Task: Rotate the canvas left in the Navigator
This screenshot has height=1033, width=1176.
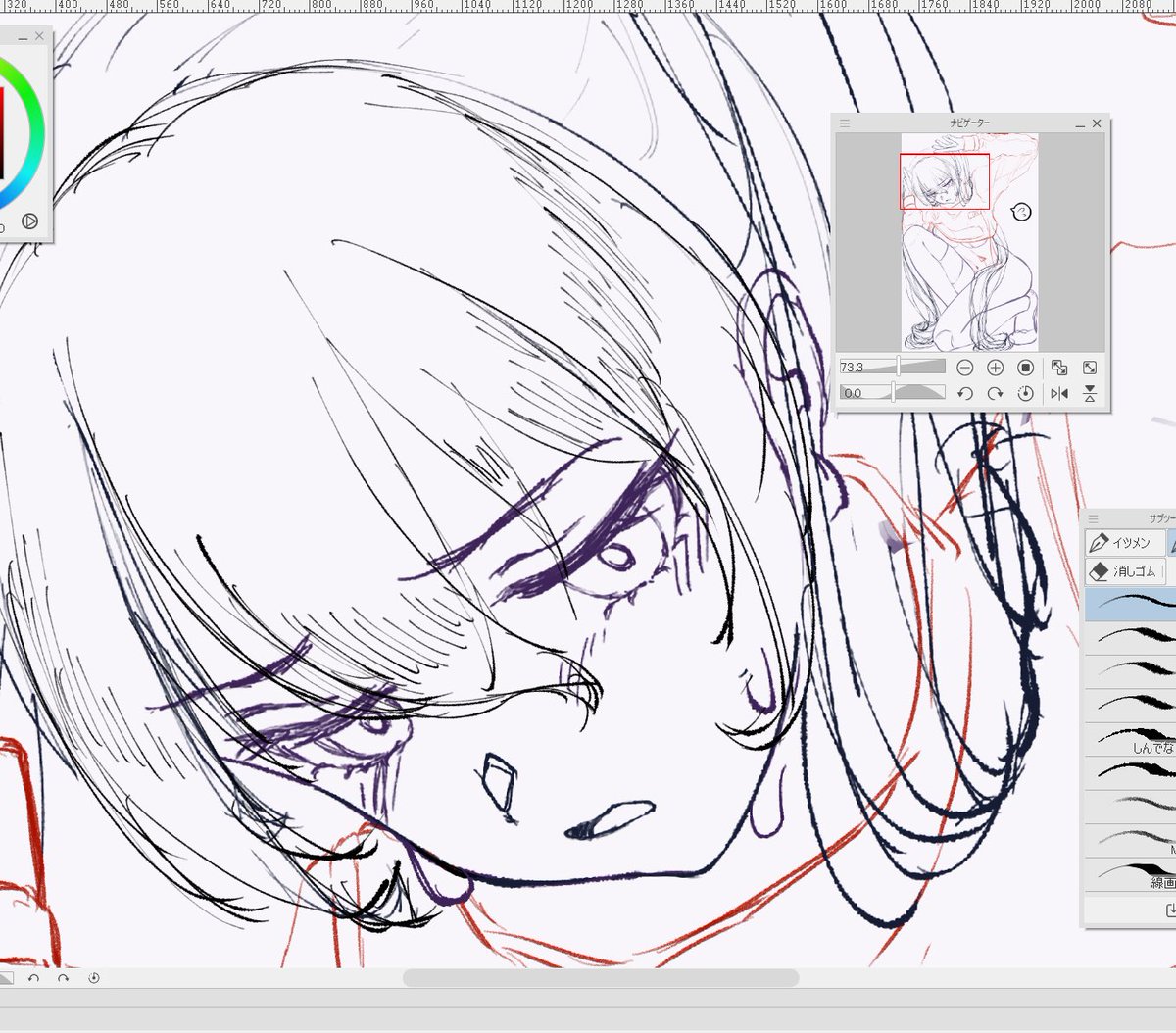Action: 965,393
